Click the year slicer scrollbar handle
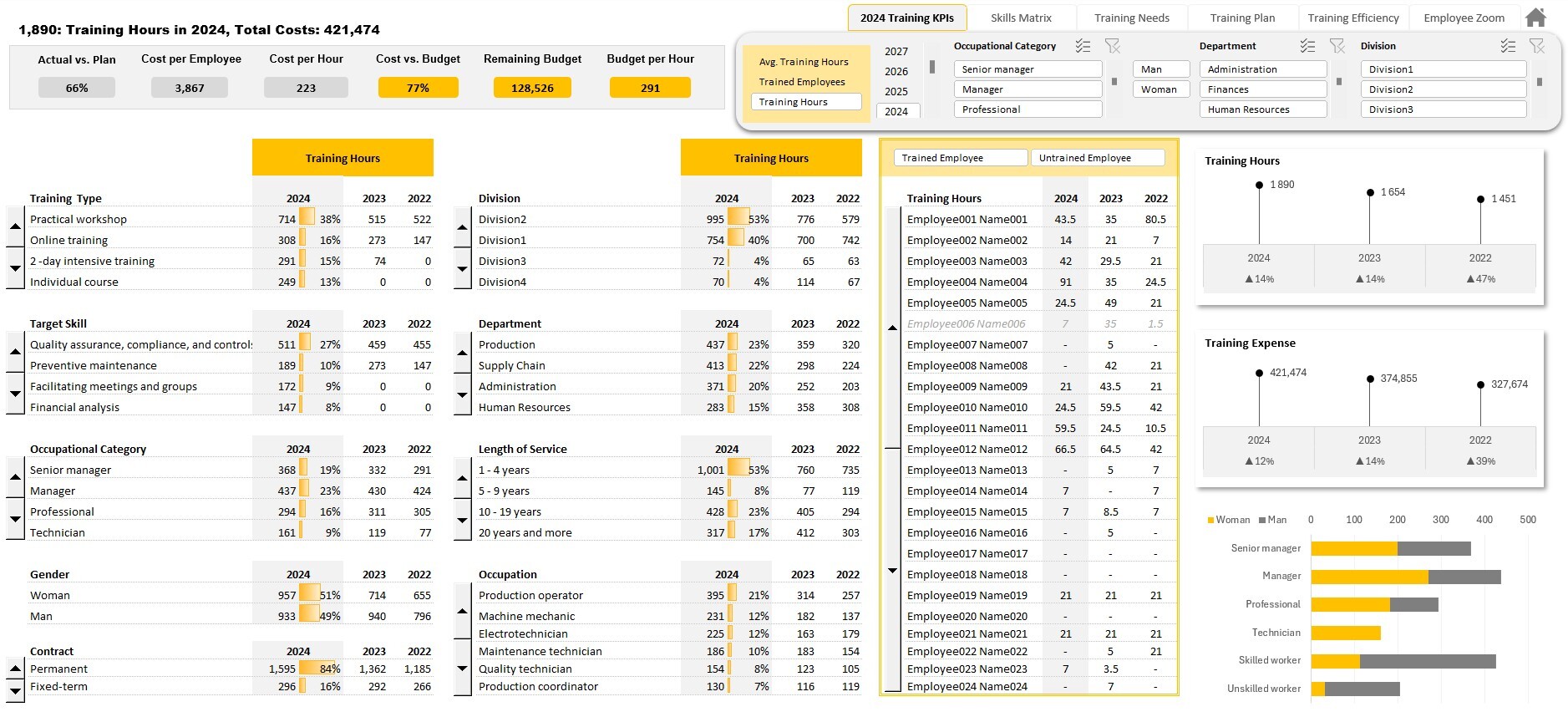 pos(932,67)
